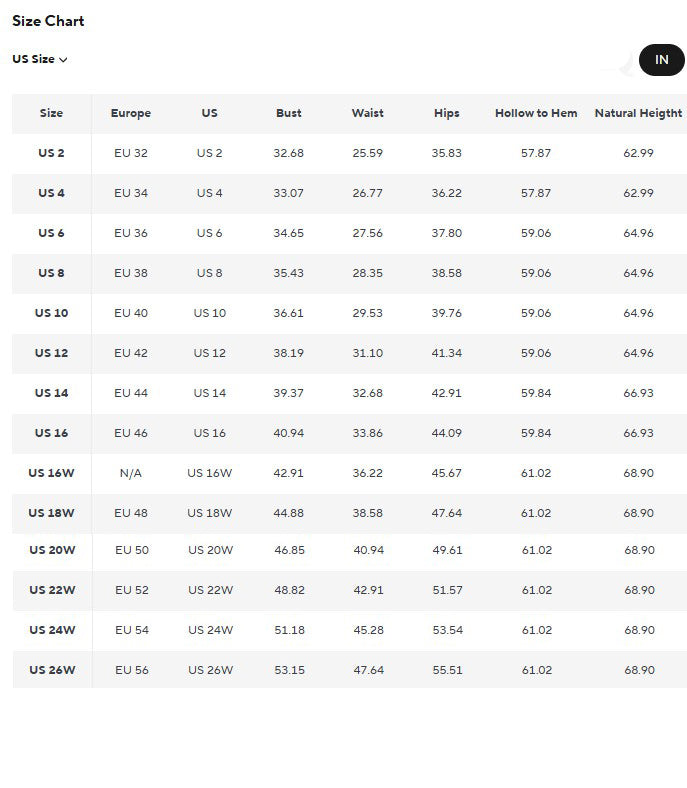
Task: Select the US 26W size row label
Action: coord(52,670)
